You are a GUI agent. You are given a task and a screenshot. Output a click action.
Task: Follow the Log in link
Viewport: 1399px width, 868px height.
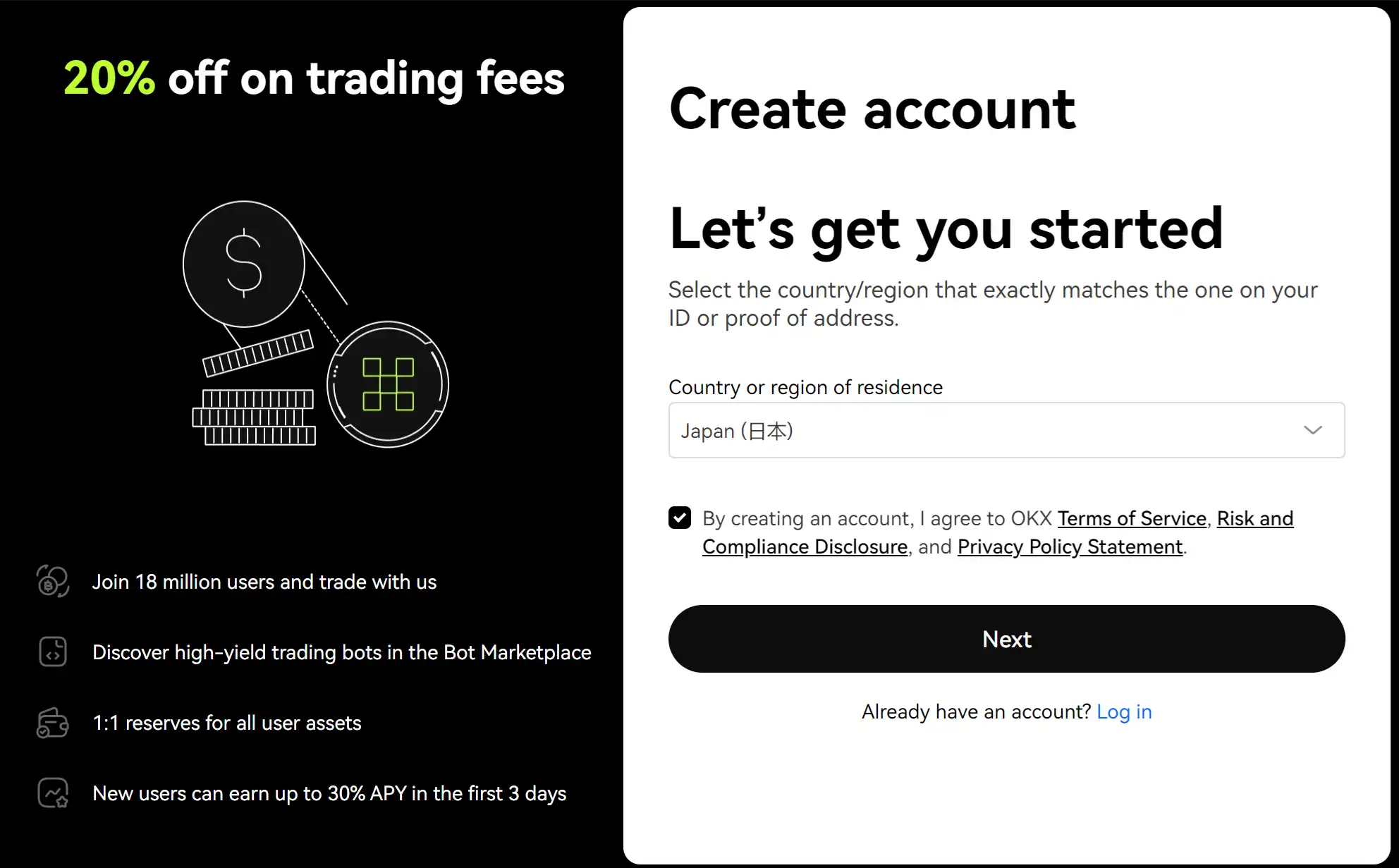1124,712
